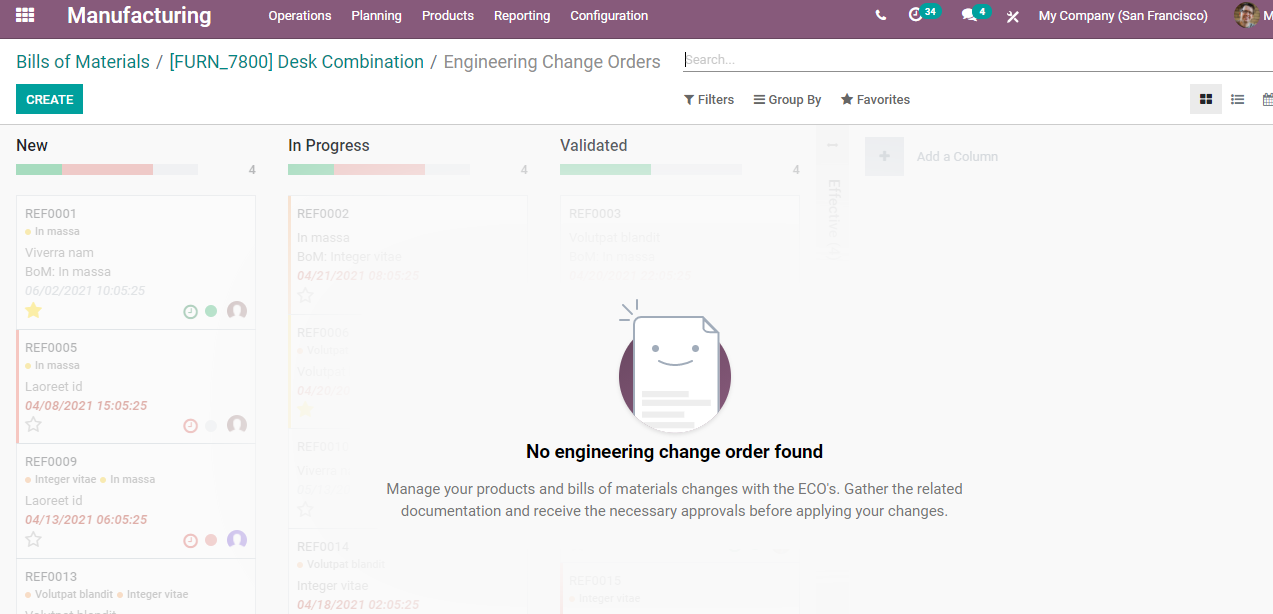
Task: Open the grey kanban state dot on REF0005
Action: [x=211, y=425]
